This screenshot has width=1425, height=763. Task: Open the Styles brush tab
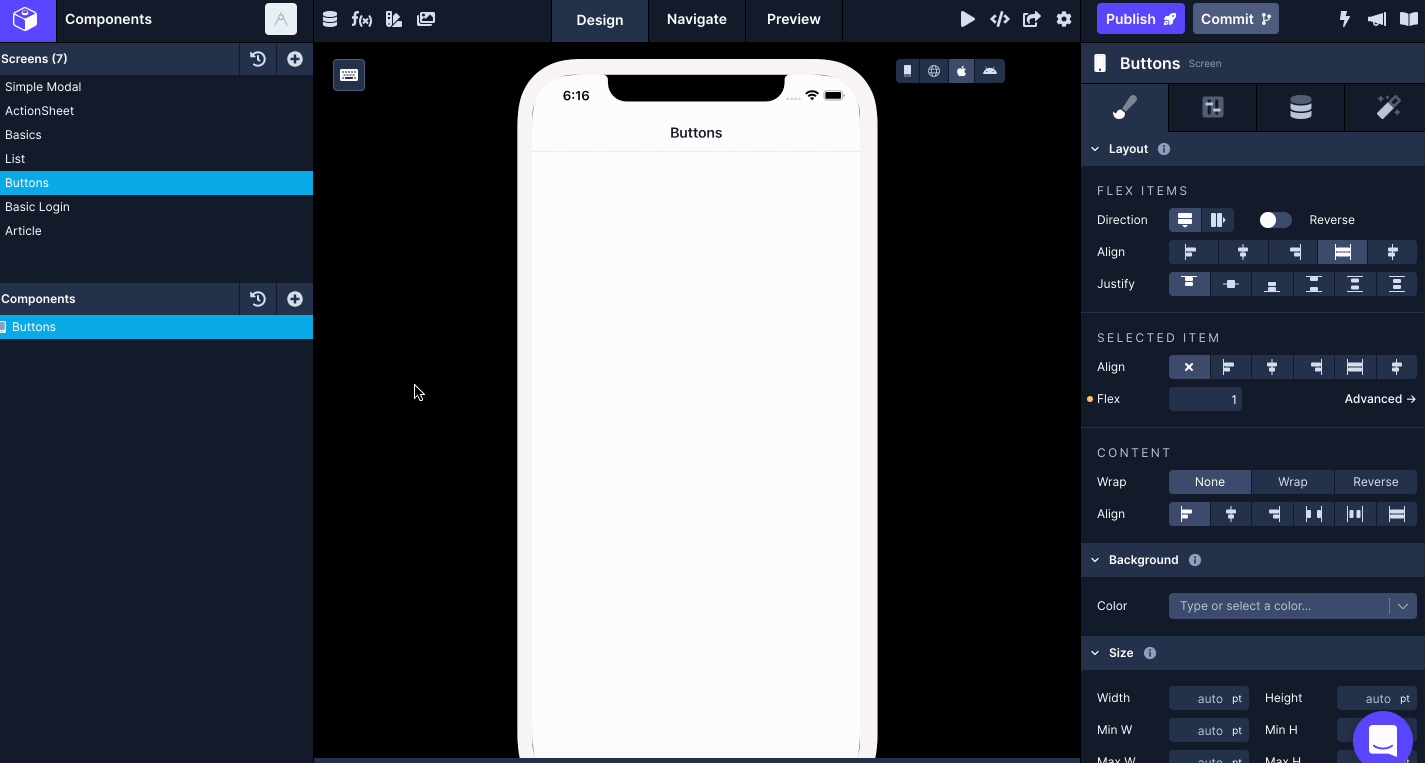point(1125,107)
